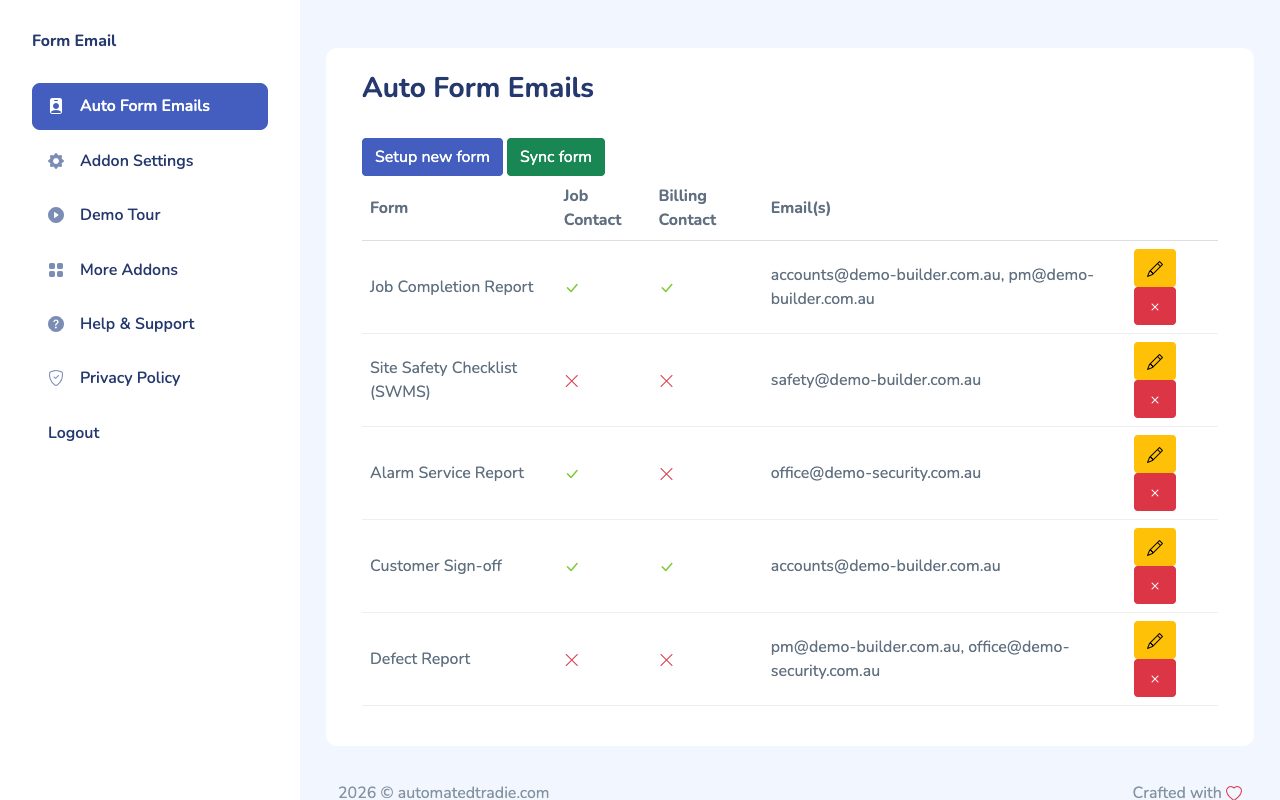Open Addon Settings page
The width and height of the screenshot is (1280, 800).
point(150,161)
